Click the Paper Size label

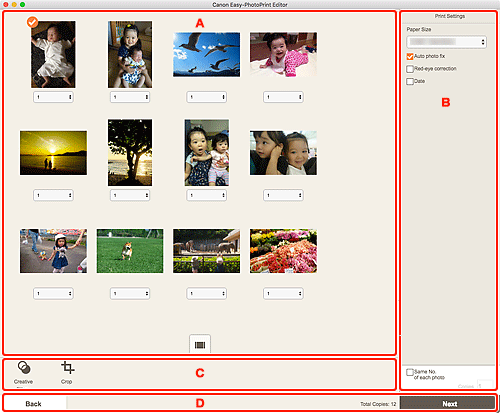(x=419, y=29)
